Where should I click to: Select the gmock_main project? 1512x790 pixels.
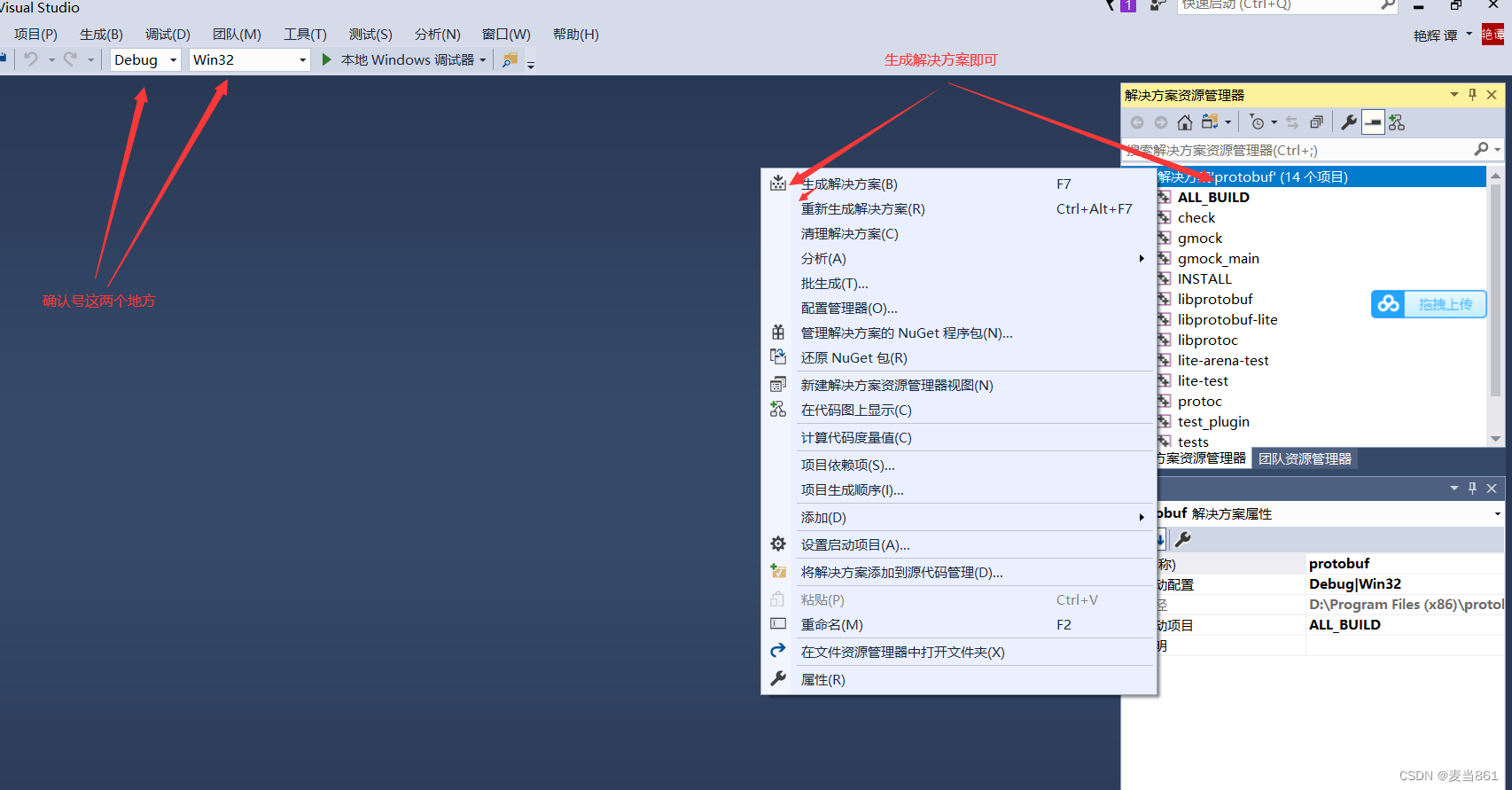(x=1218, y=259)
